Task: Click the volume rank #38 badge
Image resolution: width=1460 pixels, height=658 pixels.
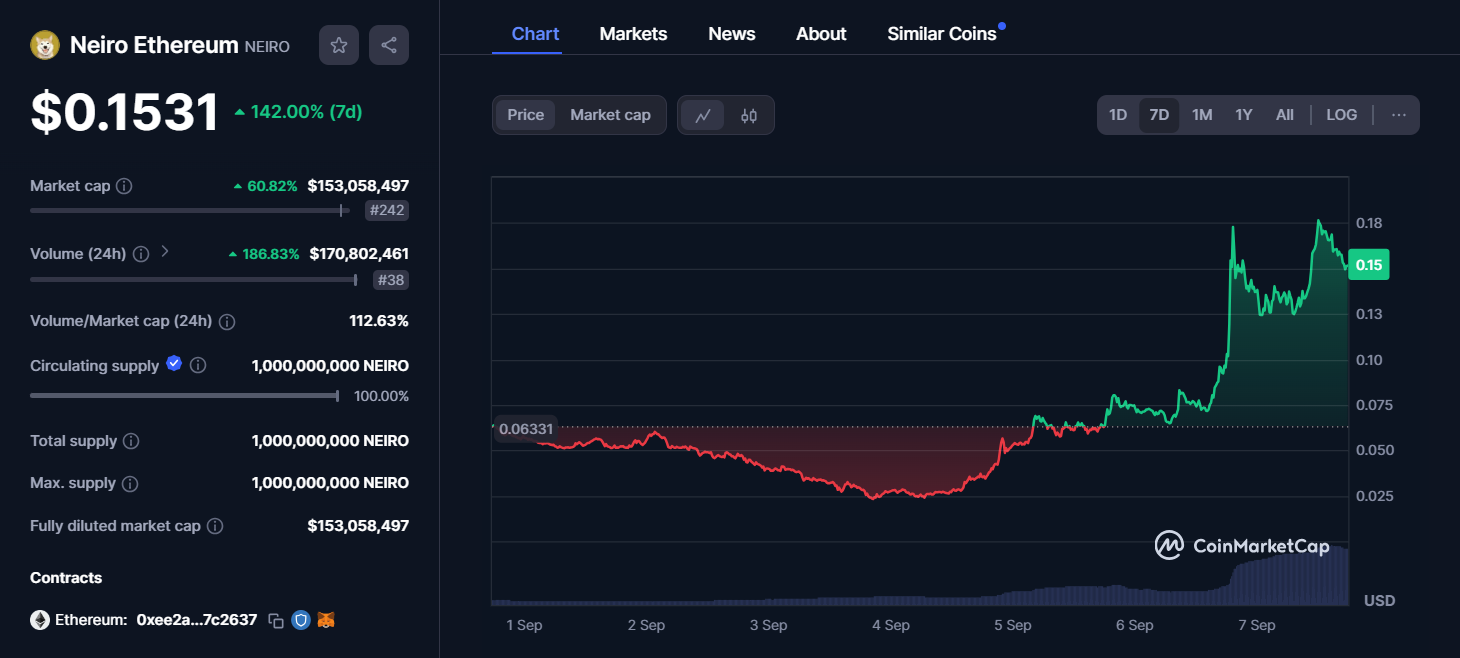Action: tap(390, 280)
